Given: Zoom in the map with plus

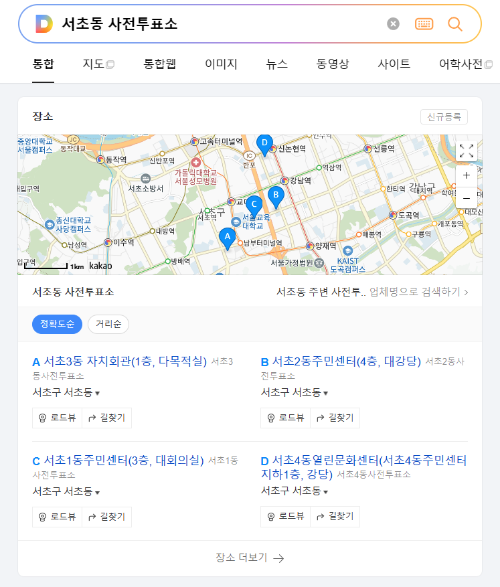Looking at the screenshot, I should 466,175.
